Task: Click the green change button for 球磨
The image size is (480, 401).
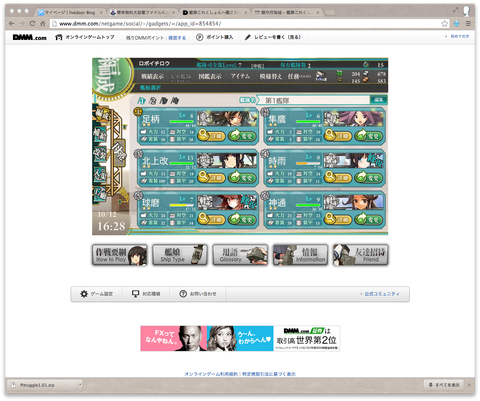Action: point(242,219)
